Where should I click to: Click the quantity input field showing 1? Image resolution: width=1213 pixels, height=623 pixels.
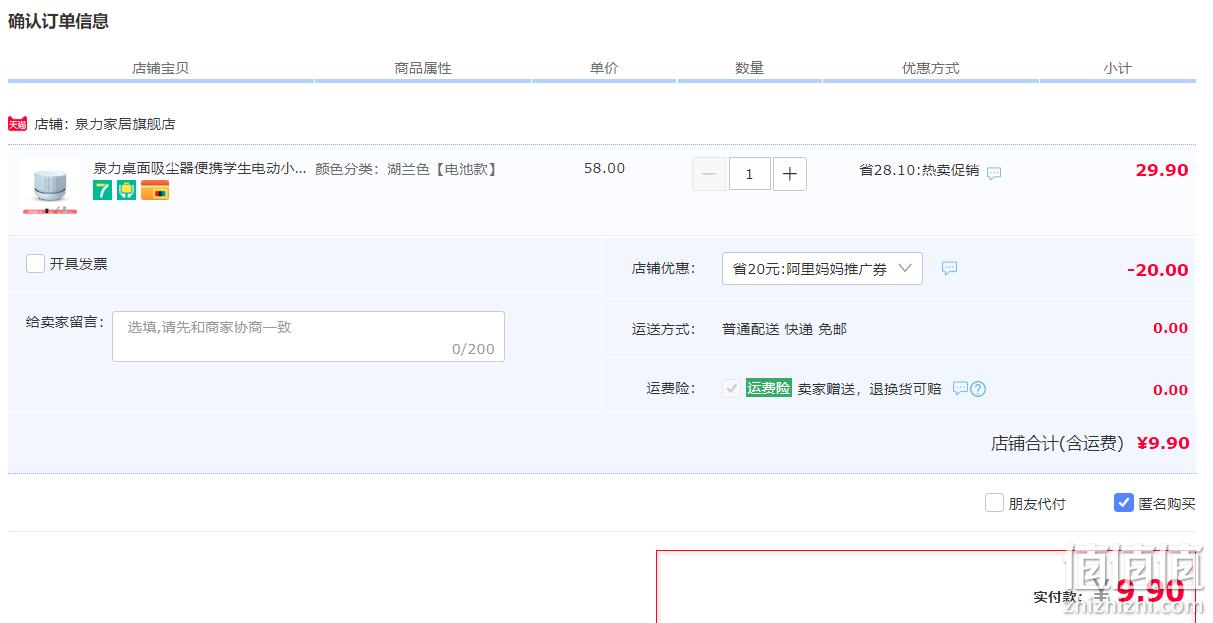(750, 174)
